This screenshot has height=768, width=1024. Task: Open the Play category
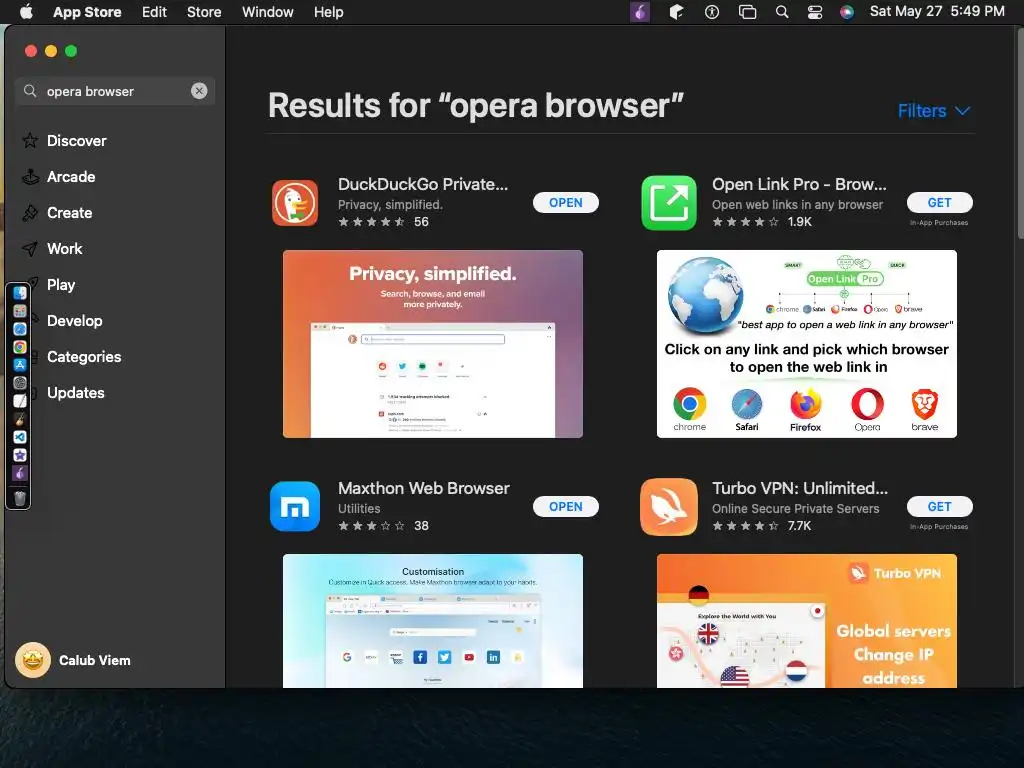point(61,284)
